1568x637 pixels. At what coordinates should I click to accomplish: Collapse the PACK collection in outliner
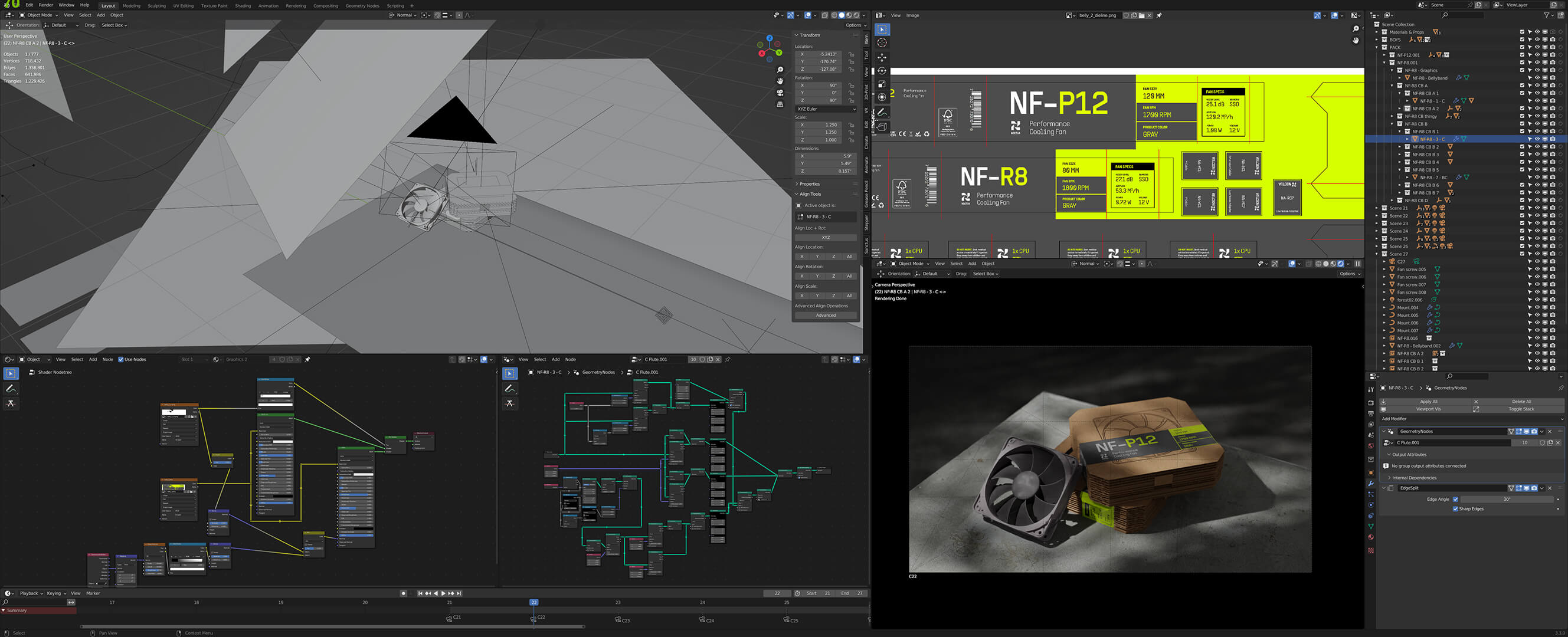coord(1377,47)
